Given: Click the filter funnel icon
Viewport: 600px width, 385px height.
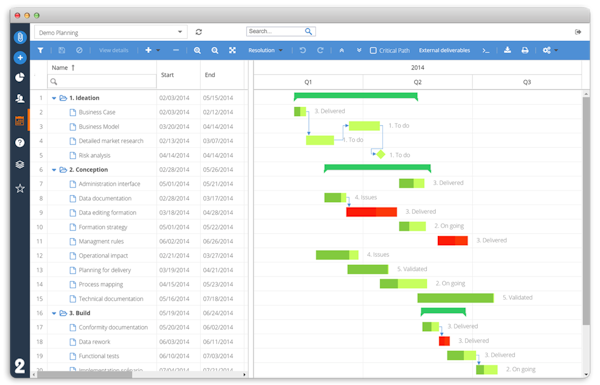Looking at the screenshot, I should [40, 51].
